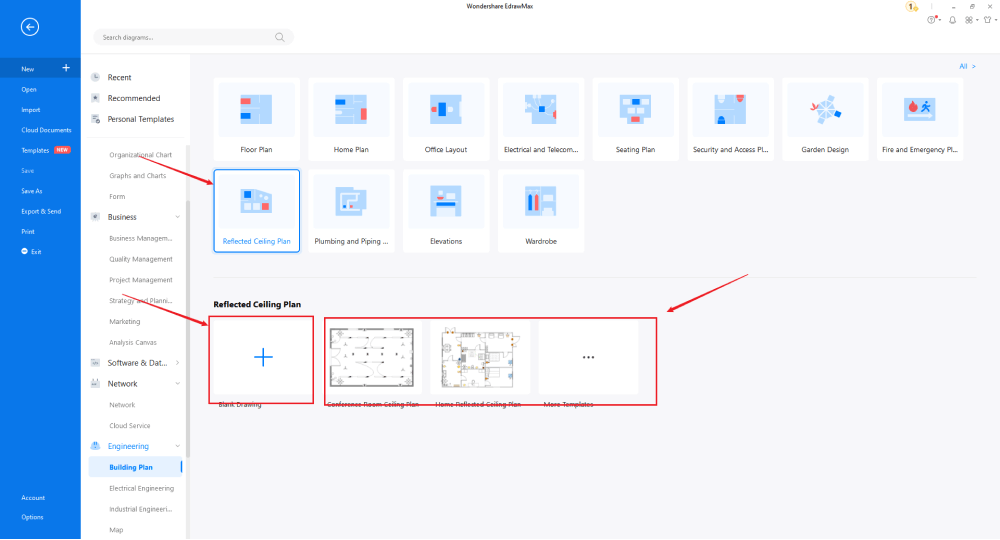The height and width of the screenshot is (540, 1000).
Task: Click the gold account badge icon
Action: click(x=911, y=6)
